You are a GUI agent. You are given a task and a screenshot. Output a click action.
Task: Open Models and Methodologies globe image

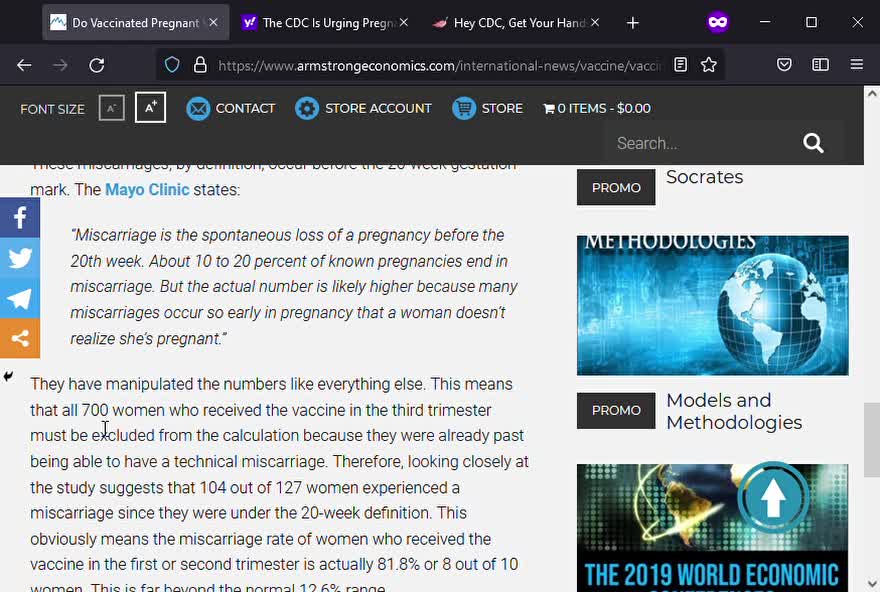(x=712, y=305)
